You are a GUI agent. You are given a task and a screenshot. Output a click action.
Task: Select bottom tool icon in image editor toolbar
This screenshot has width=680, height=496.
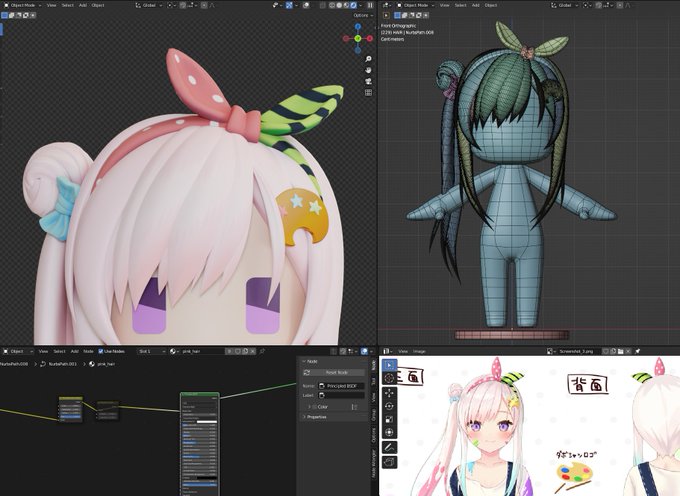click(x=389, y=462)
